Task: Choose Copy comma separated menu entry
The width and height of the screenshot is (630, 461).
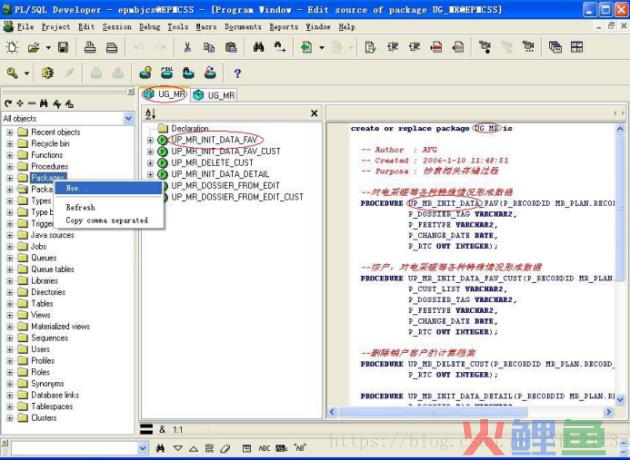Action: click(108, 220)
